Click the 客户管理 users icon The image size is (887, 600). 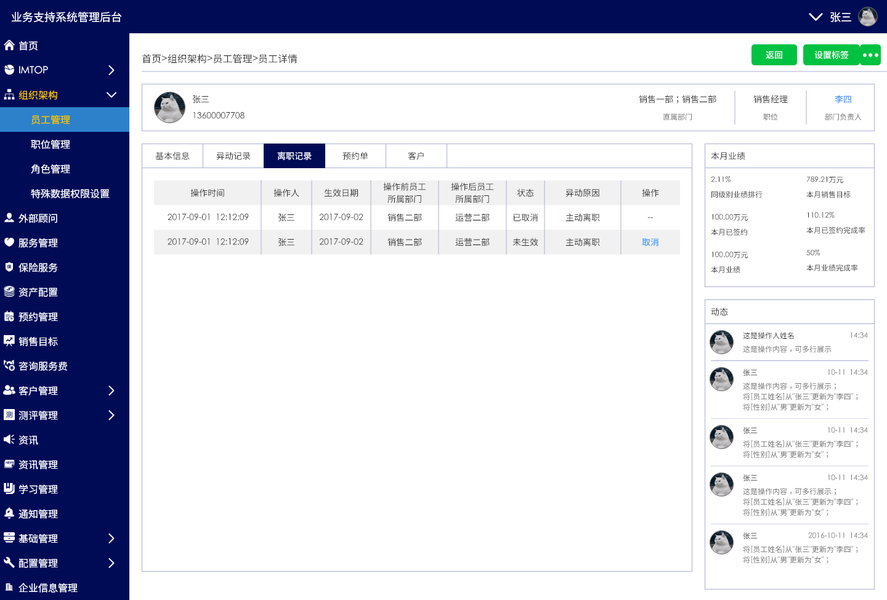pos(9,390)
